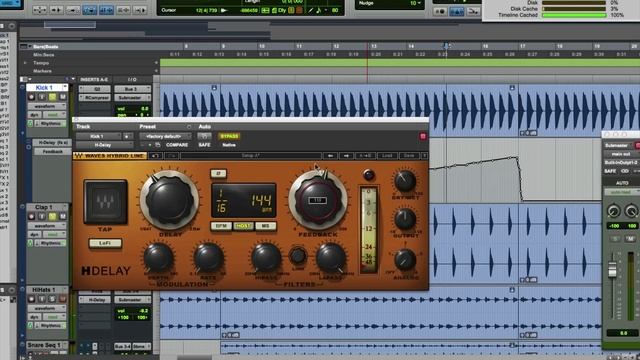Viewport: 640px width, 360px height.
Task: Solo the Kick 1 track
Action: [x=52, y=97]
